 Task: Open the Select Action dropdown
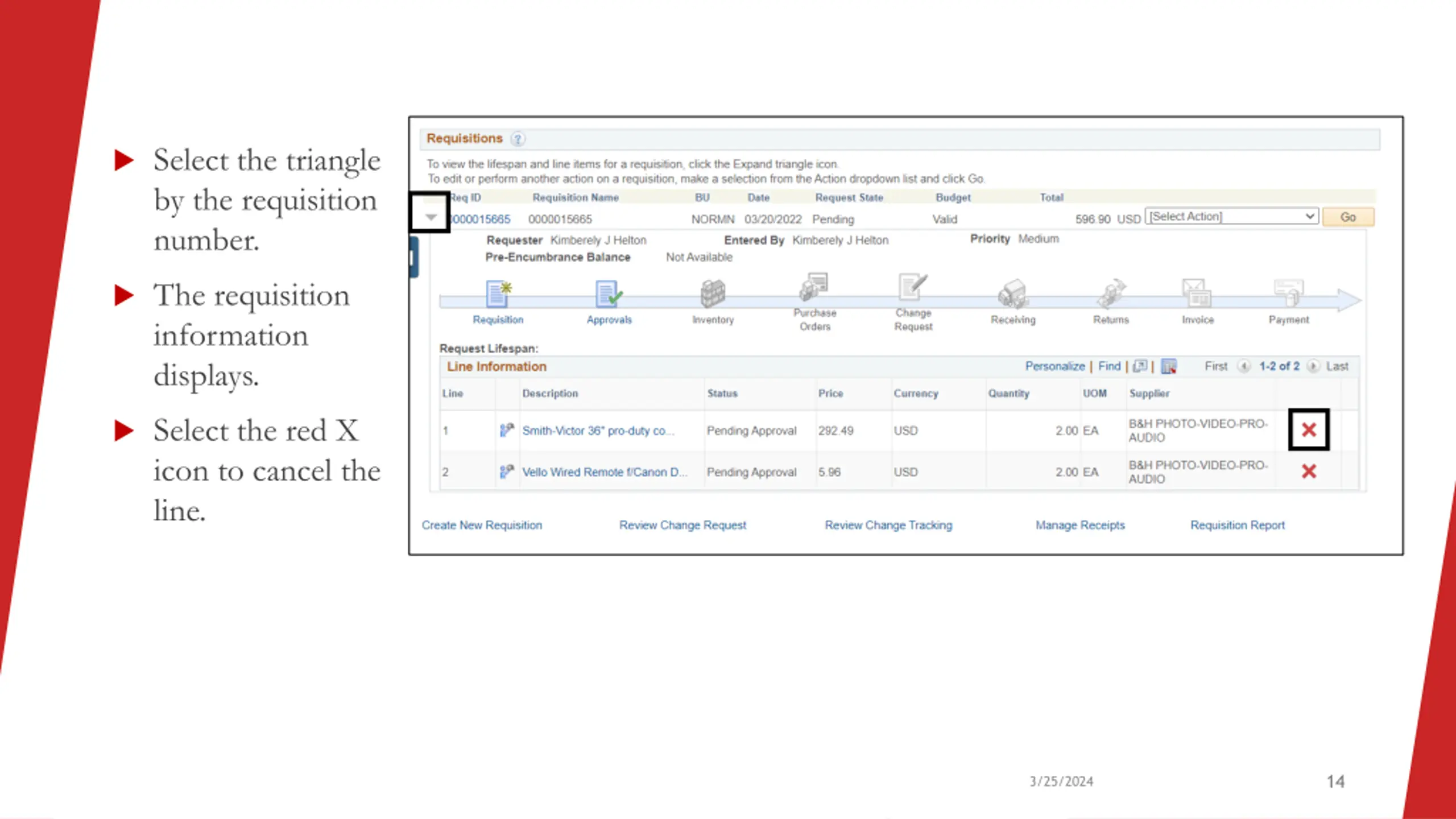(1232, 217)
